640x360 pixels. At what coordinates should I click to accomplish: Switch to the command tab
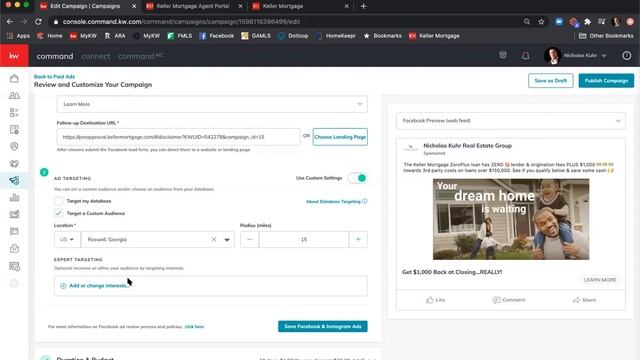[x=55, y=56]
